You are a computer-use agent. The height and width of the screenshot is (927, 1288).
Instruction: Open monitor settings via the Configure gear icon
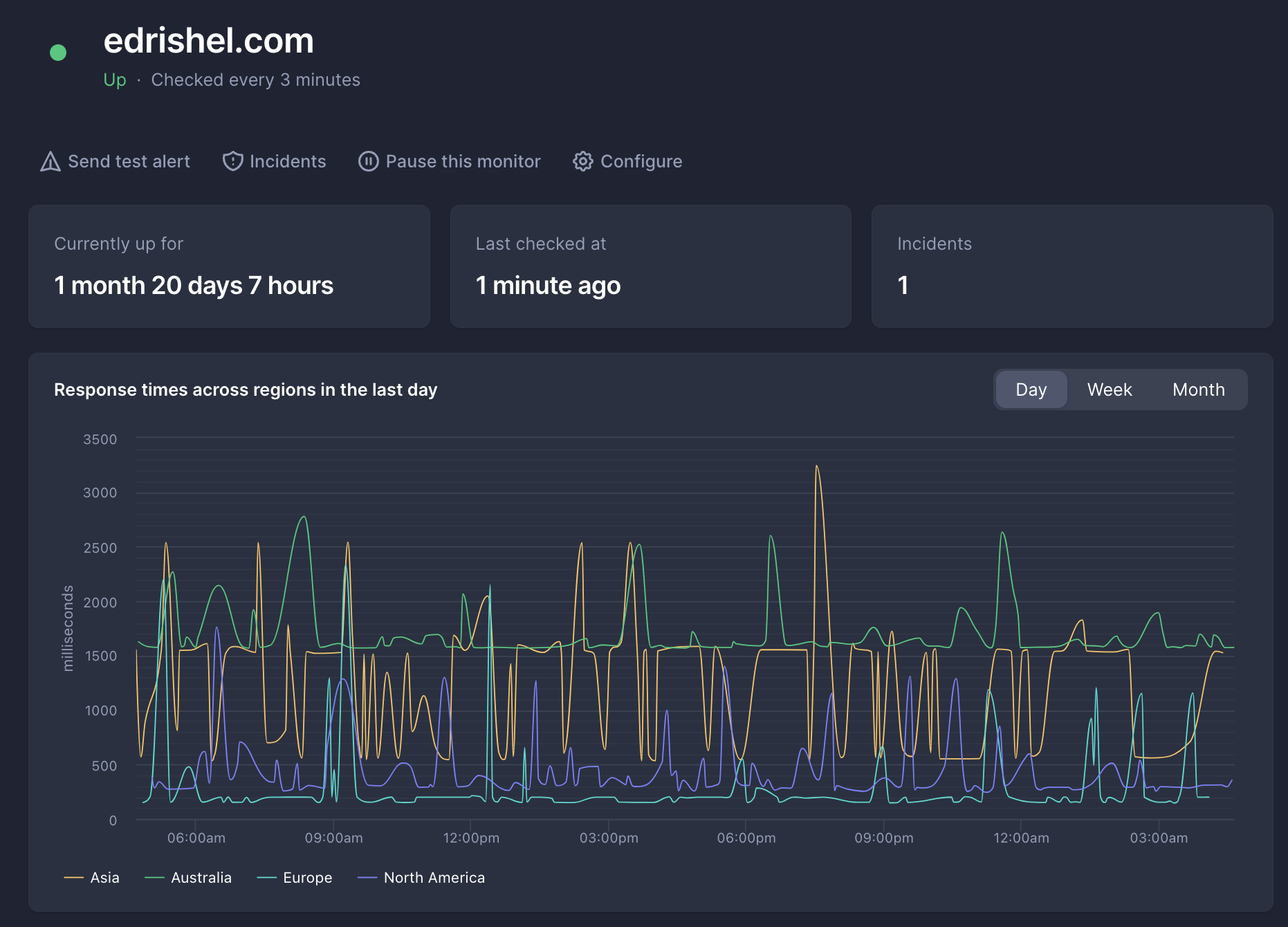tap(583, 161)
